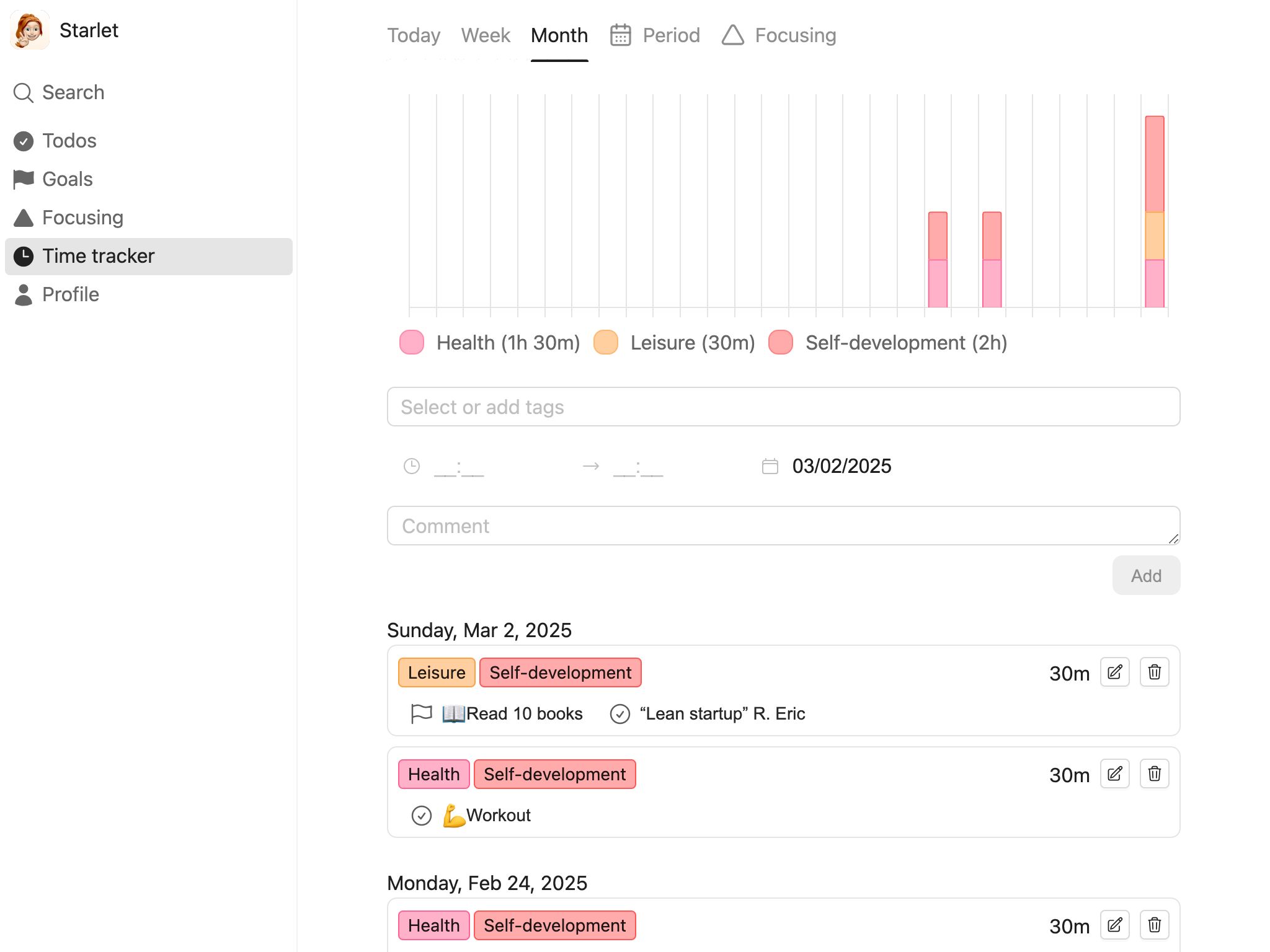Click the Profile person icon
Image resolution: width=1270 pixels, height=952 pixels.
pos(23,294)
